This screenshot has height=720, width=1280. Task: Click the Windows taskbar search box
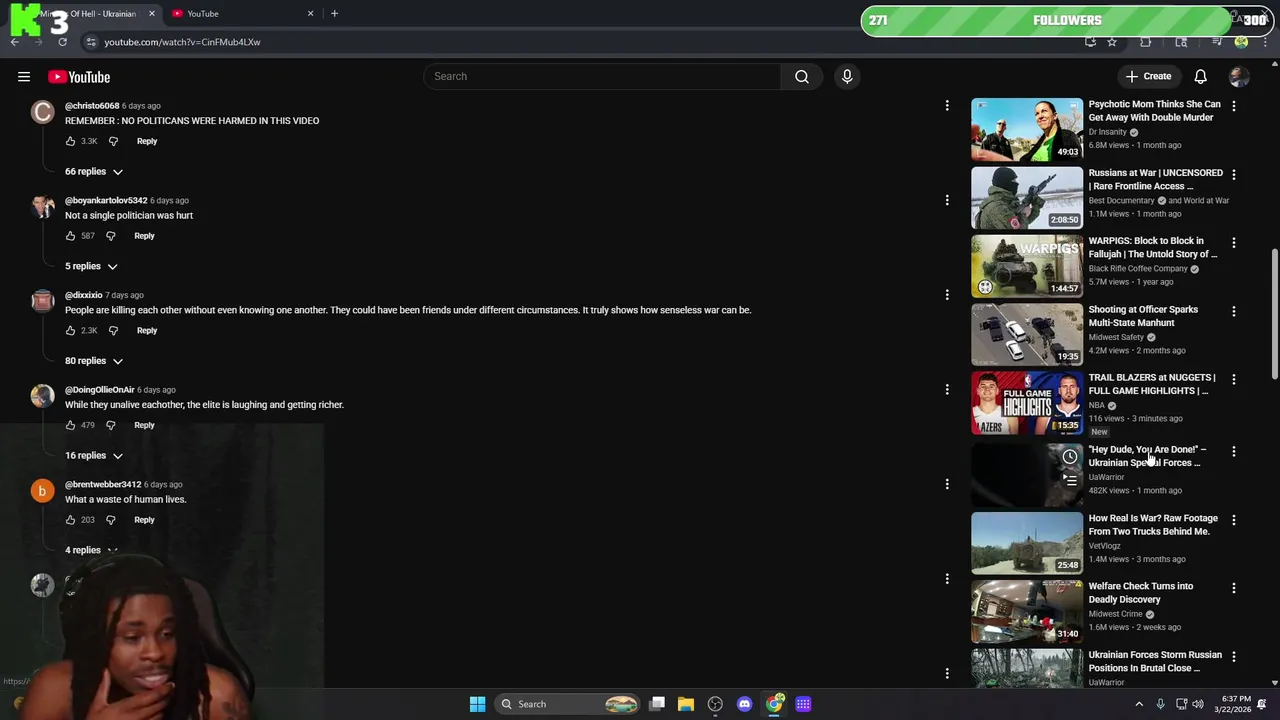(568, 704)
